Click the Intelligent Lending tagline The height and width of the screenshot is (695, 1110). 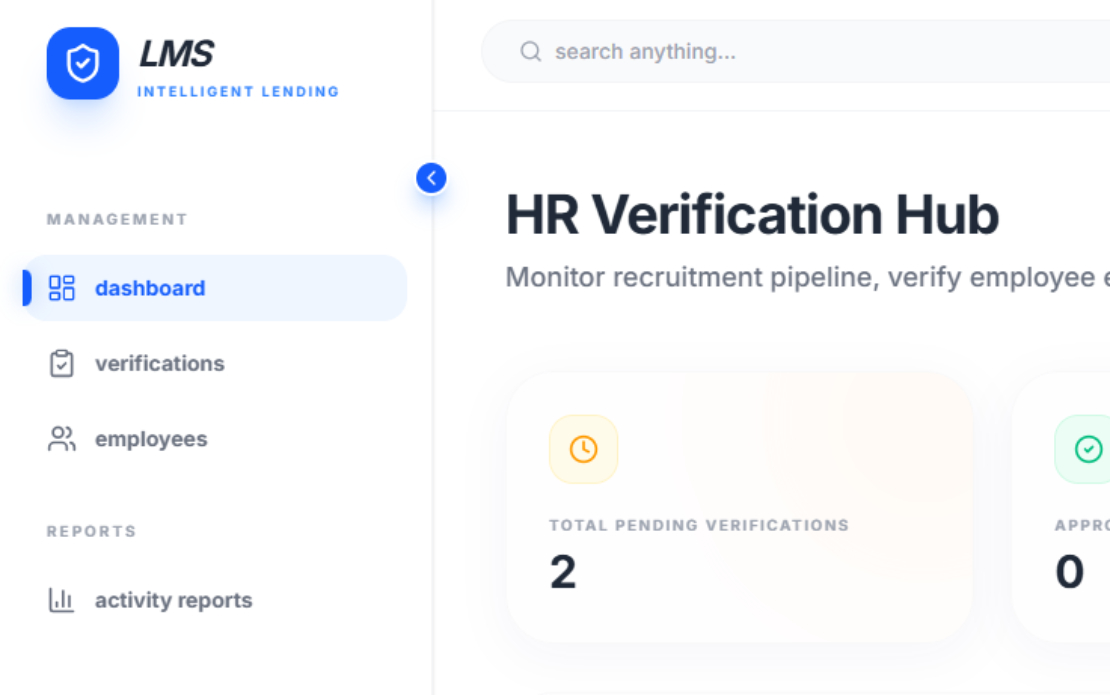(x=238, y=91)
